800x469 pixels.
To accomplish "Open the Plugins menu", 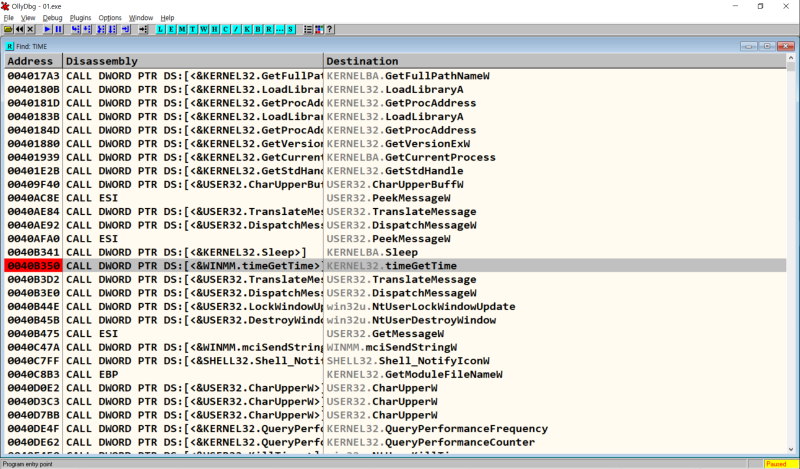I will point(80,18).
